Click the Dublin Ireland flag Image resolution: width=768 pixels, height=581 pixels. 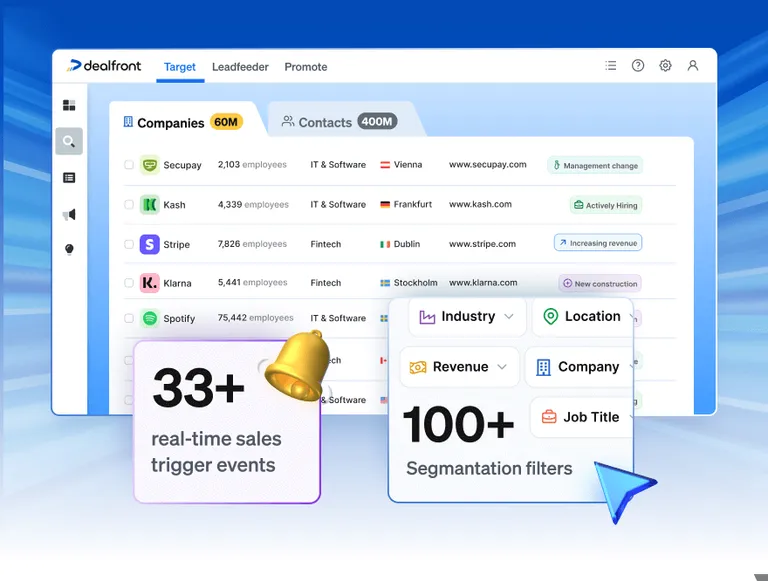tap(385, 244)
